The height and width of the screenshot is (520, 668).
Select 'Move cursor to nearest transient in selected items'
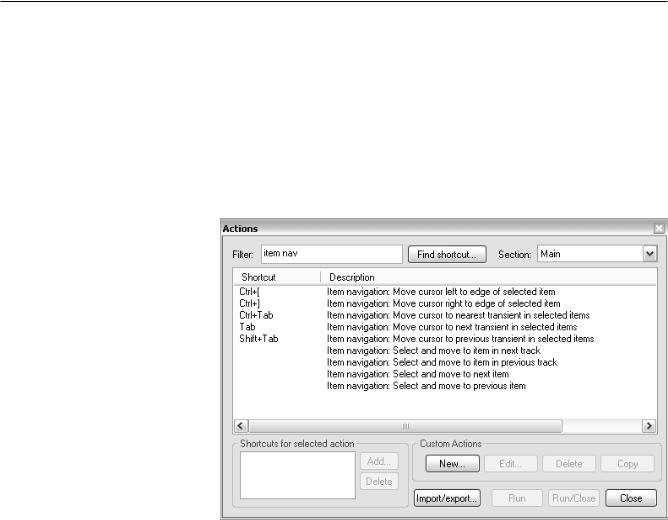pos(458,315)
